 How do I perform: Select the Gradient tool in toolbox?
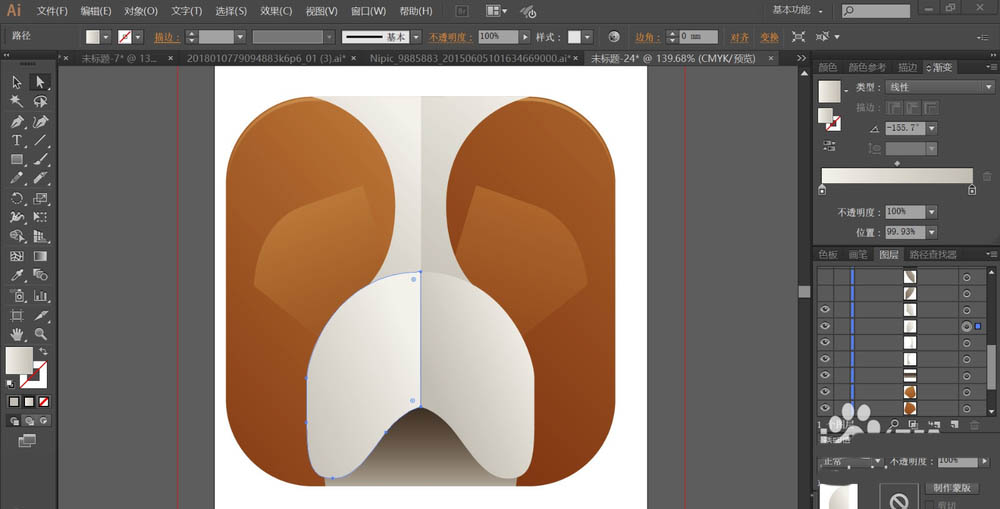pyautogui.click(x=40, y=256)
